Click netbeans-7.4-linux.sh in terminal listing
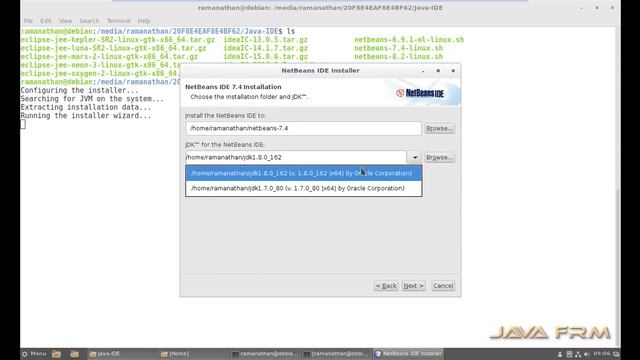 pyautogui.click(x=398, y=48)
